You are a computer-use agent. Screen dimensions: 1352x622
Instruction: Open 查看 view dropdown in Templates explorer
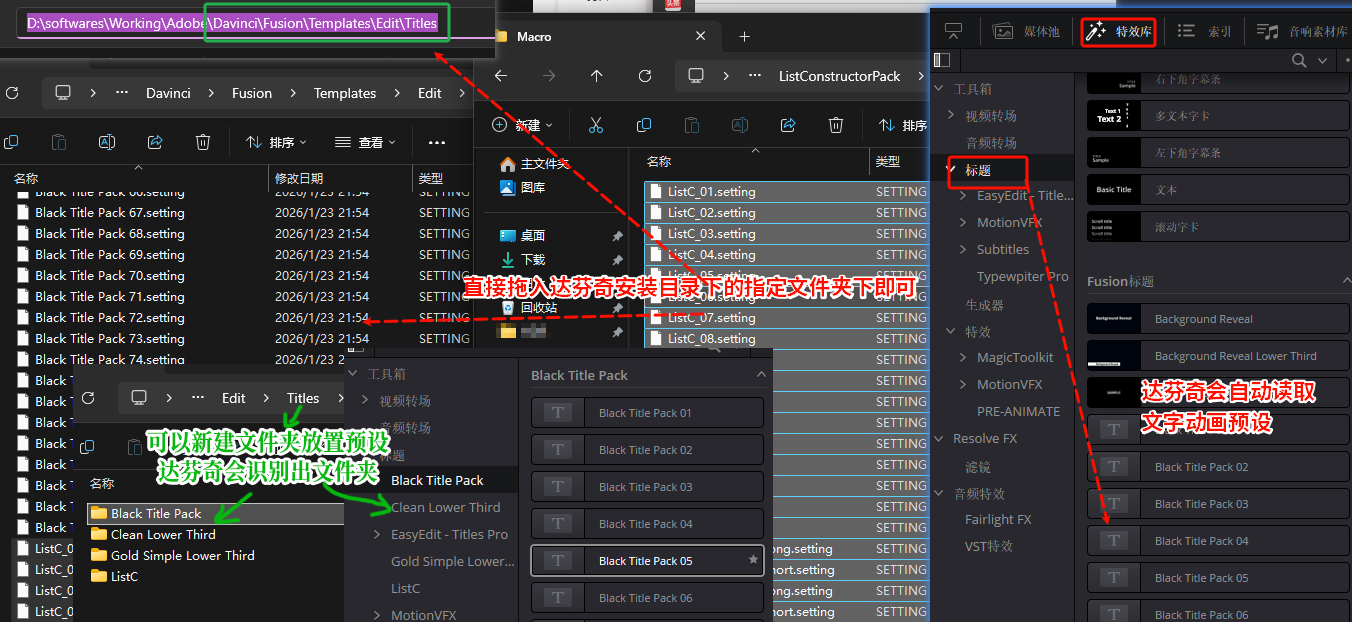(366, 142)
